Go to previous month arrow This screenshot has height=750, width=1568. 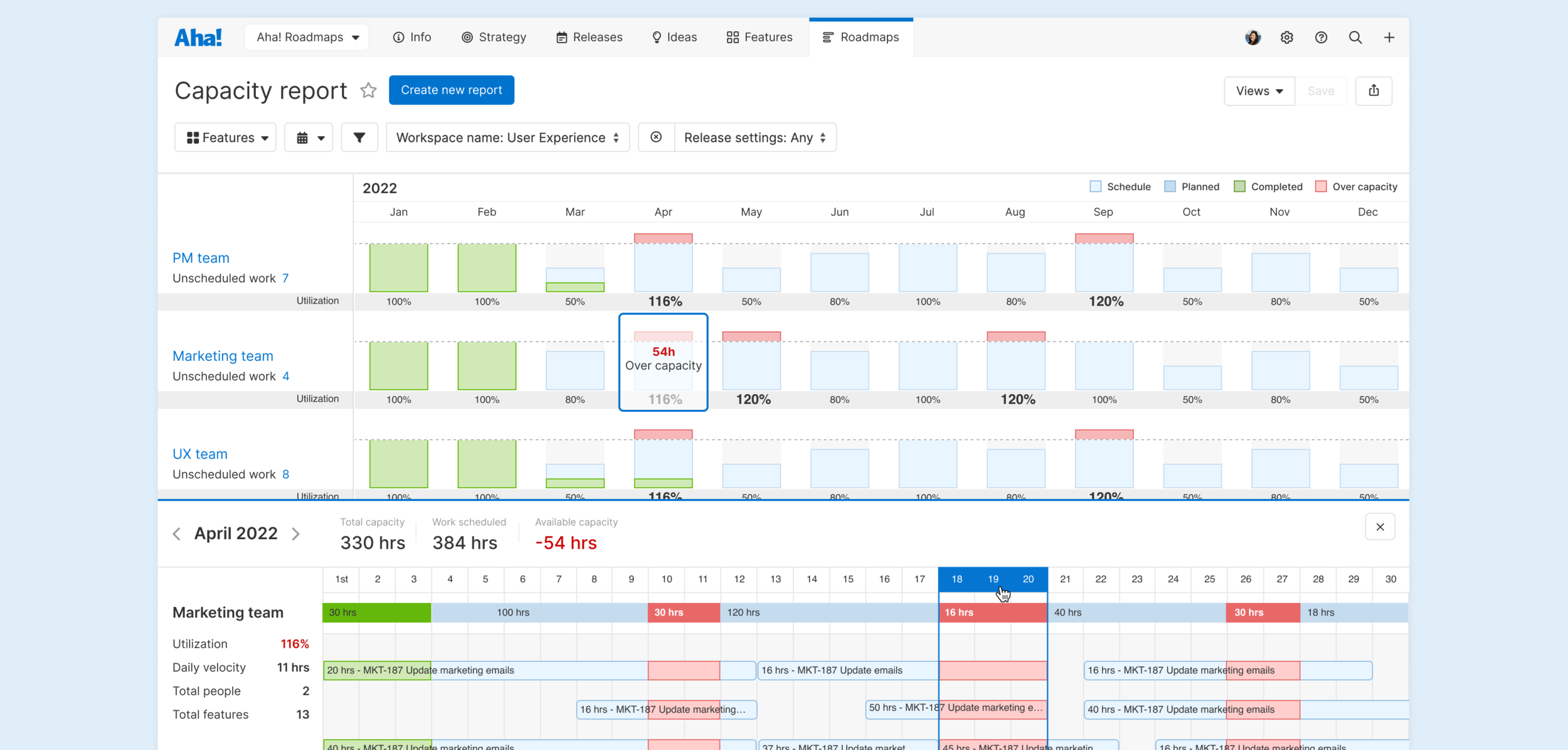(x=177, y=533)
